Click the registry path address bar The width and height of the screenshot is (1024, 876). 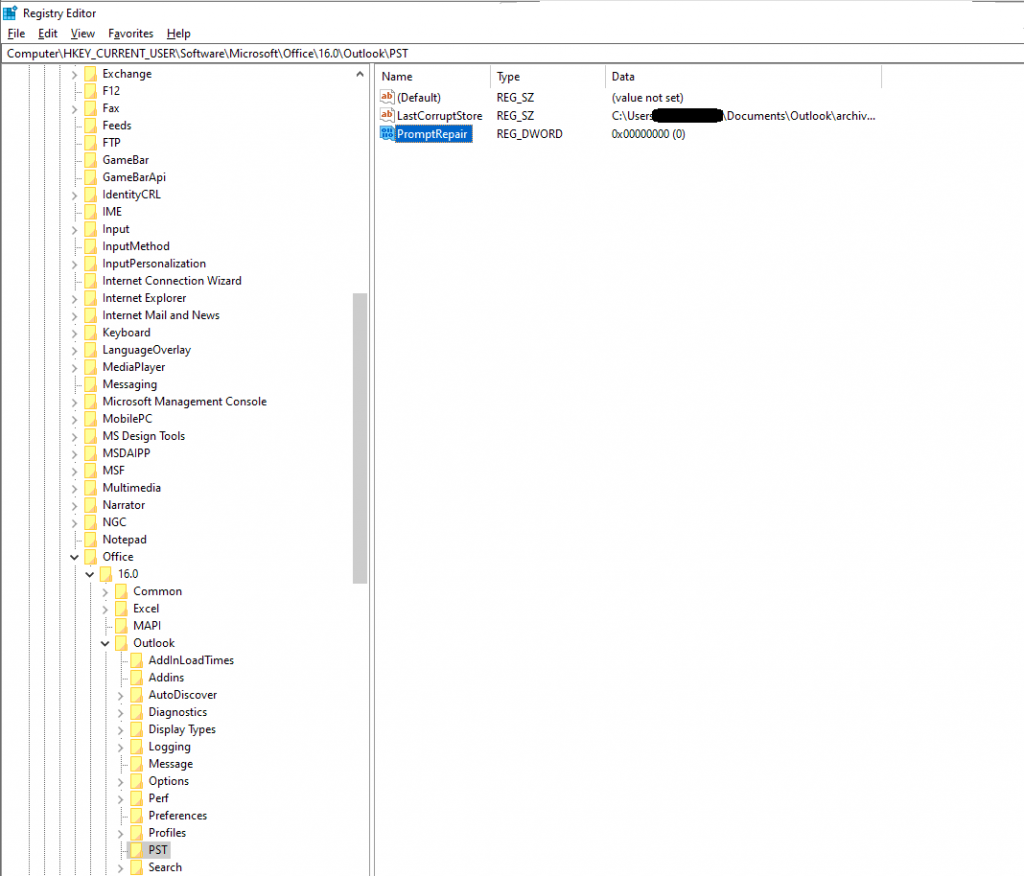point(512,54)
